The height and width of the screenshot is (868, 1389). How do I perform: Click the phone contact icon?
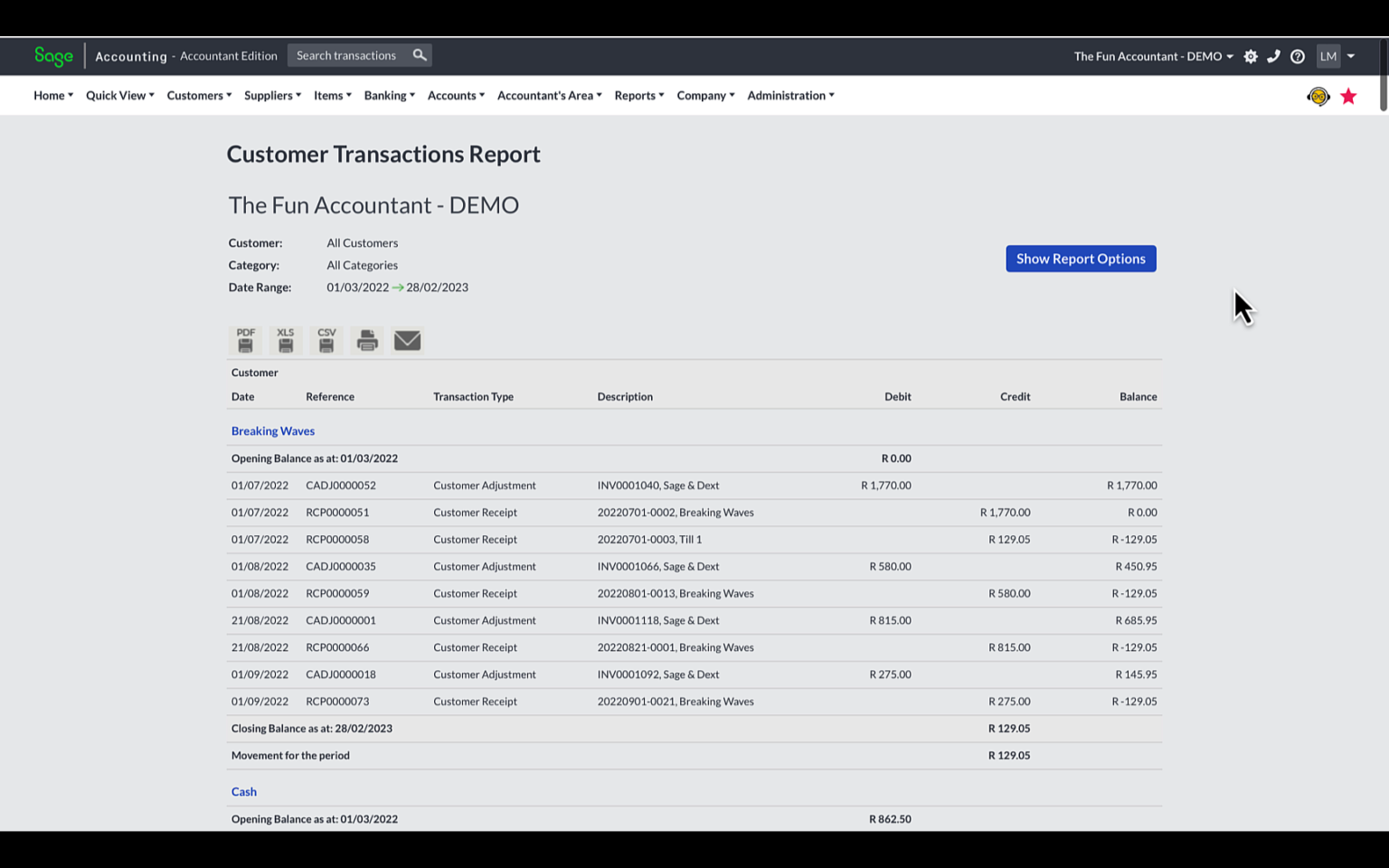click(1274, 56)
